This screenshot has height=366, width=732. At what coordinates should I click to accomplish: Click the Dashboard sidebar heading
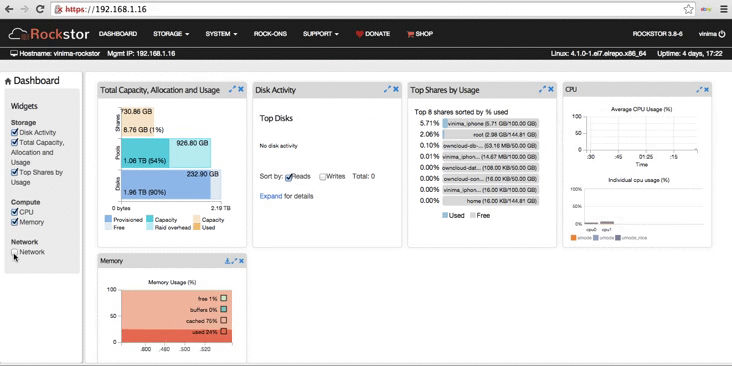click(x=36, y=81)
